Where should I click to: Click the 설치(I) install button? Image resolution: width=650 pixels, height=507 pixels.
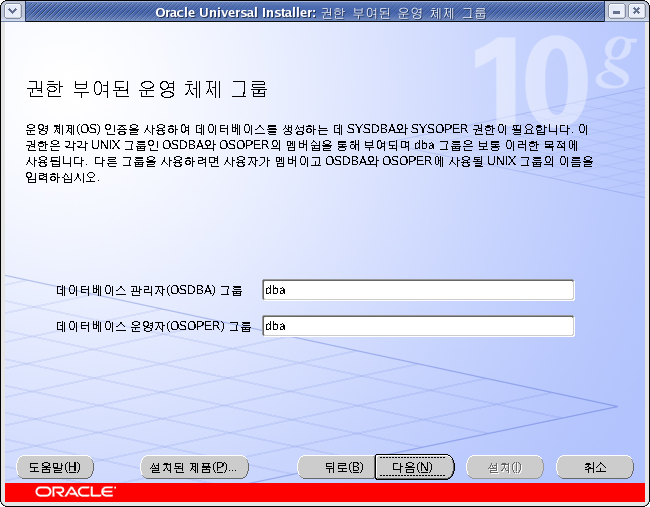point(505,467)
